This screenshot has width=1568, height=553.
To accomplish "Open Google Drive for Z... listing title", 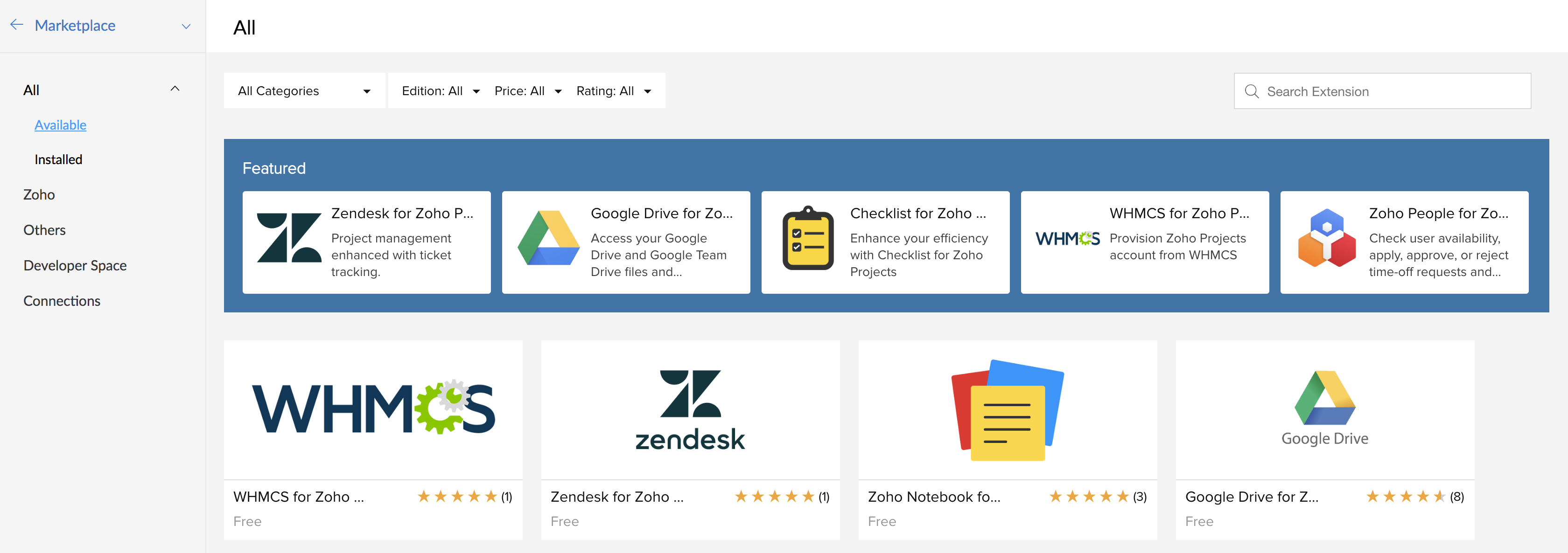I will (x=1252, y=497).
